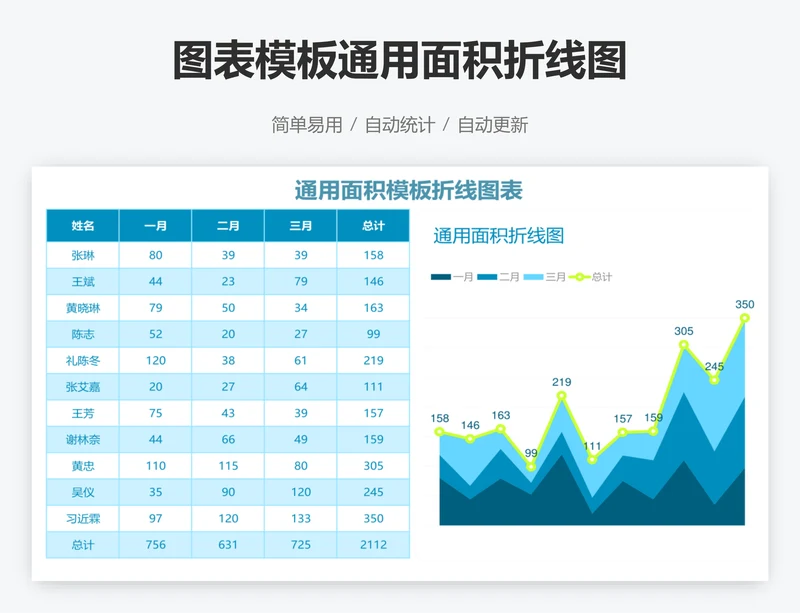Select 张琳's total cell 158
Image resolution: width=800 pixels, height=613 pixels.
[x=373, y=255]
